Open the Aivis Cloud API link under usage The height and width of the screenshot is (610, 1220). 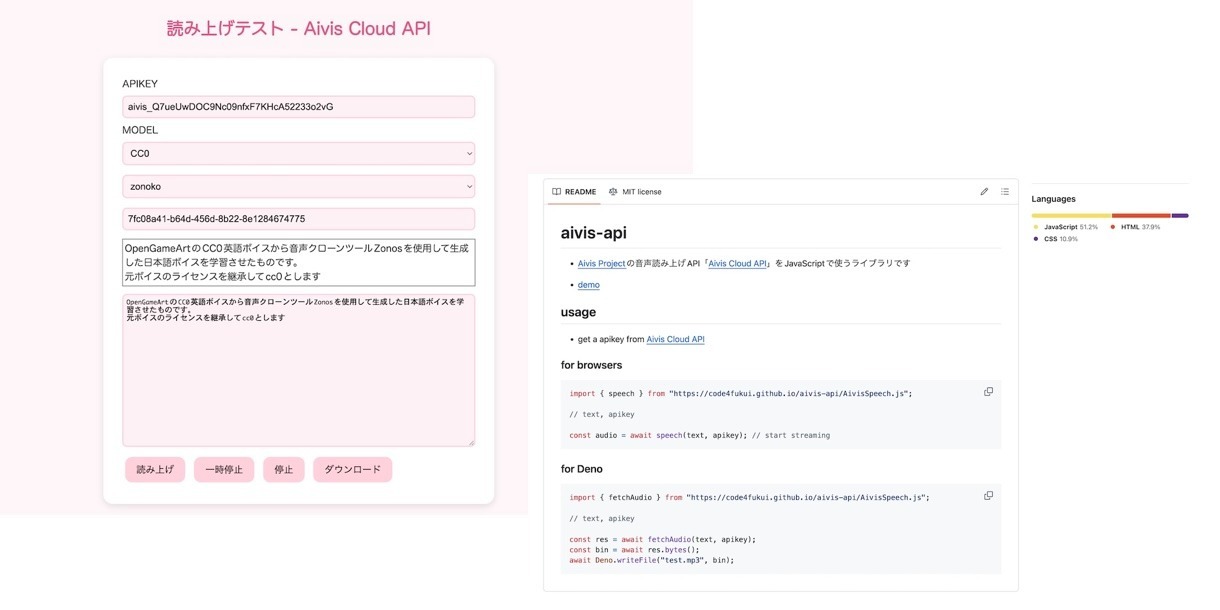[675, 340]
